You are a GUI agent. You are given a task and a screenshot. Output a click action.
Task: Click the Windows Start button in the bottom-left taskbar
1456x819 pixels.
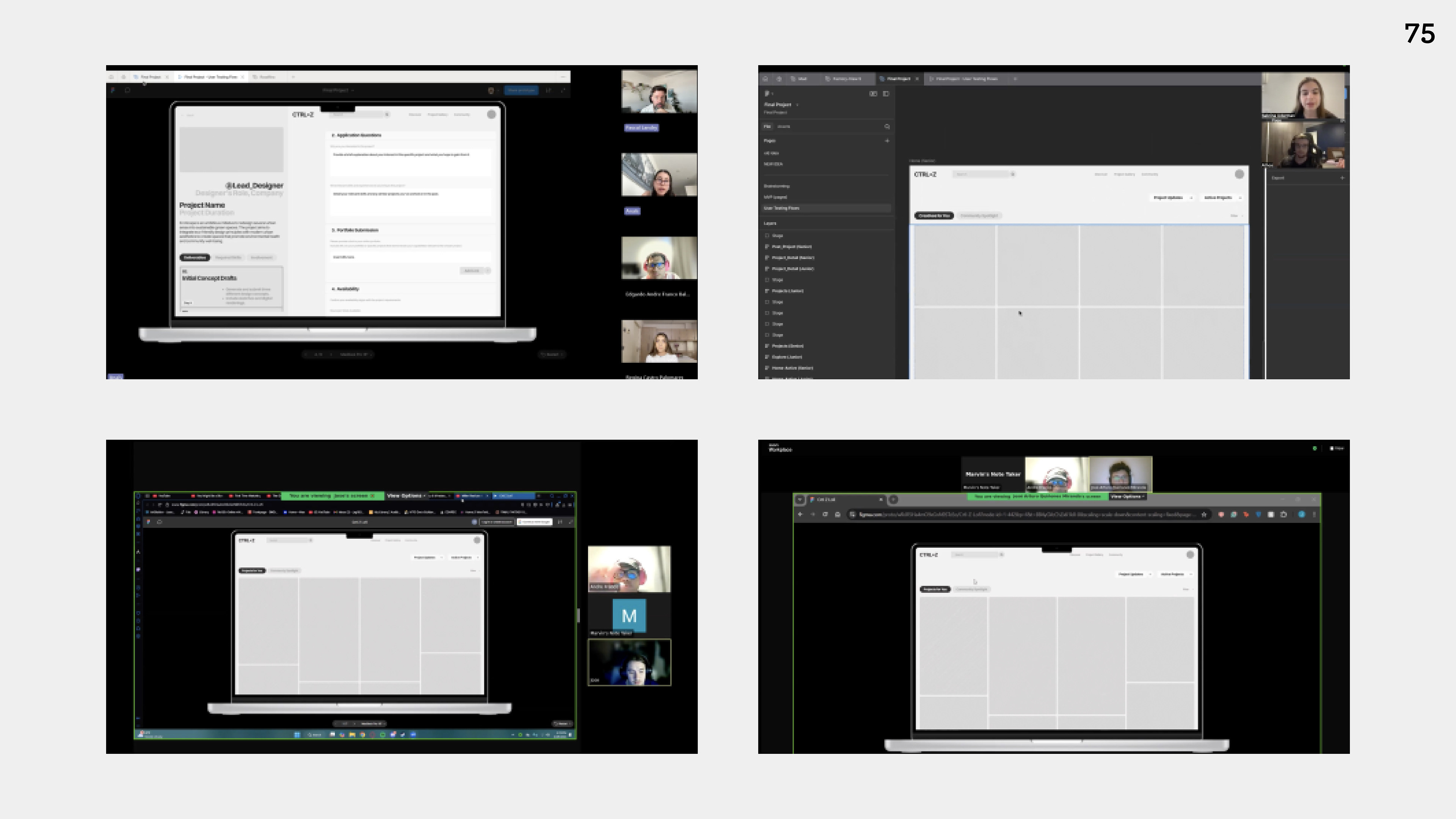tap(297, 735)
